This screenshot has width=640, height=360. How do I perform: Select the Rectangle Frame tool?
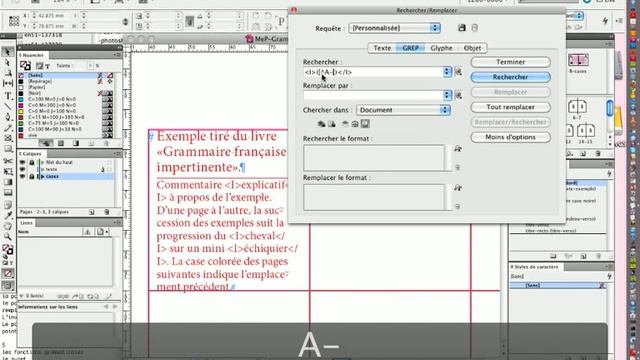[x=7, y=139]
